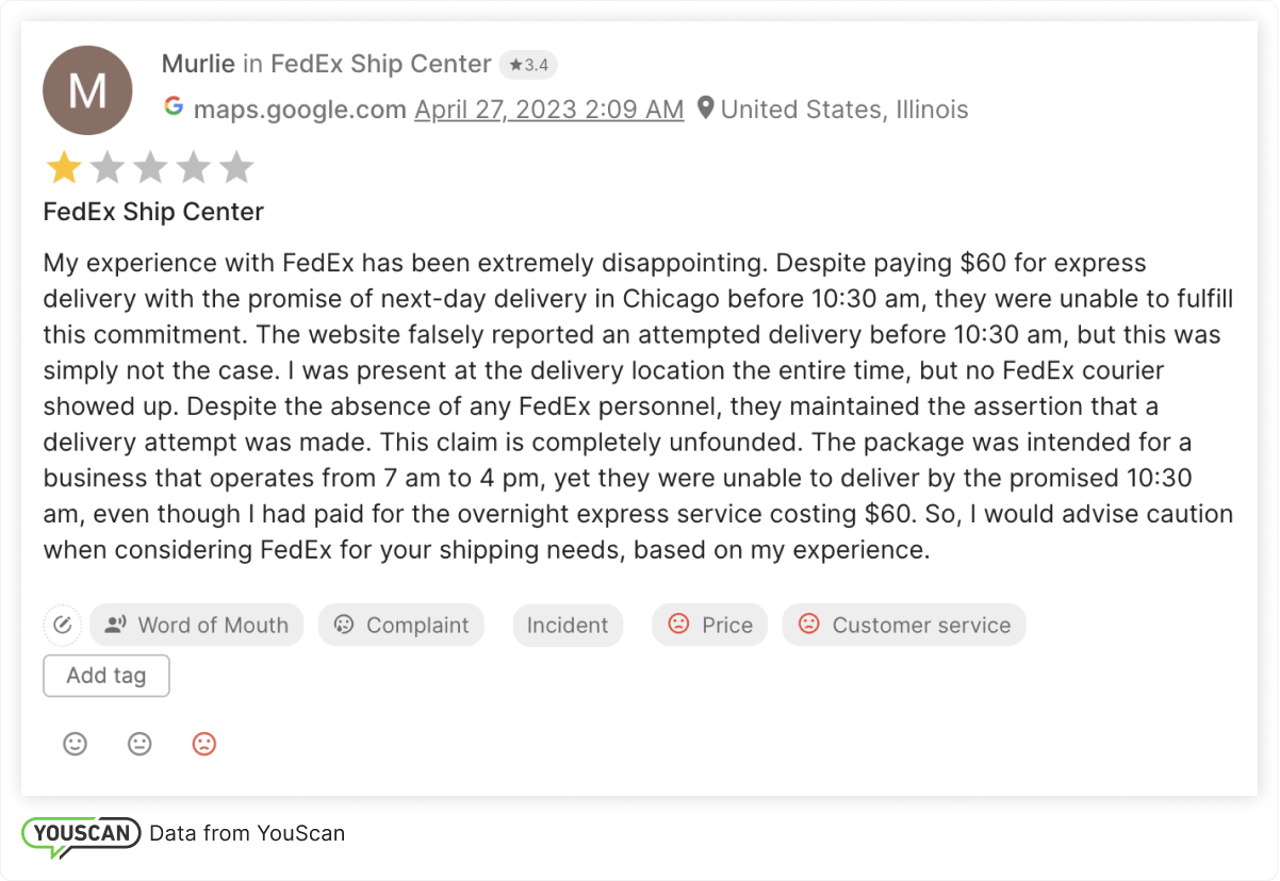Screen dimensions: 1280x881
Task: Click the sad emoji on Customer service tag
Action: pos(809,624)
